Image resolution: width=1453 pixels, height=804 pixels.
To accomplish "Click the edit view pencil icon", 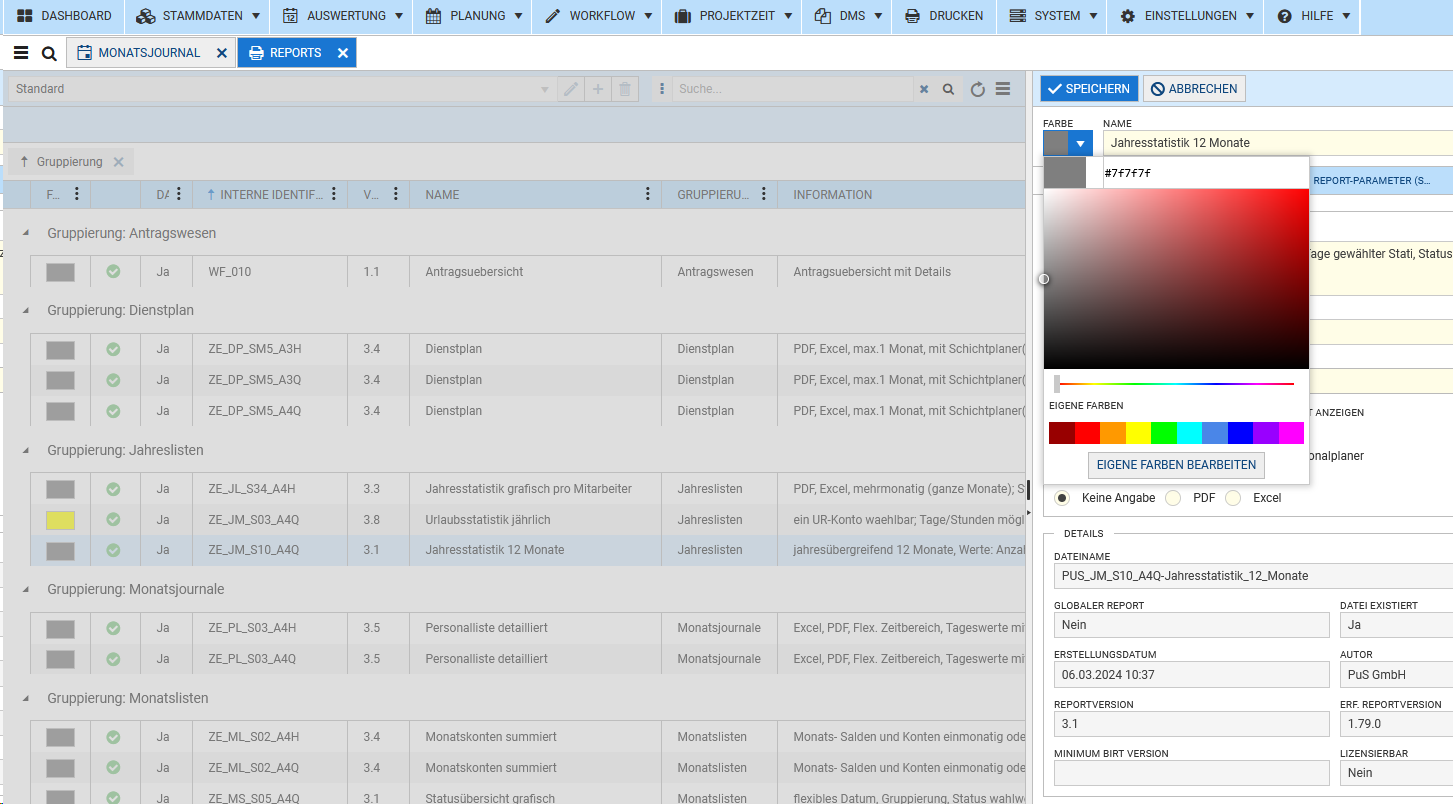I will [x=571, y=89].
